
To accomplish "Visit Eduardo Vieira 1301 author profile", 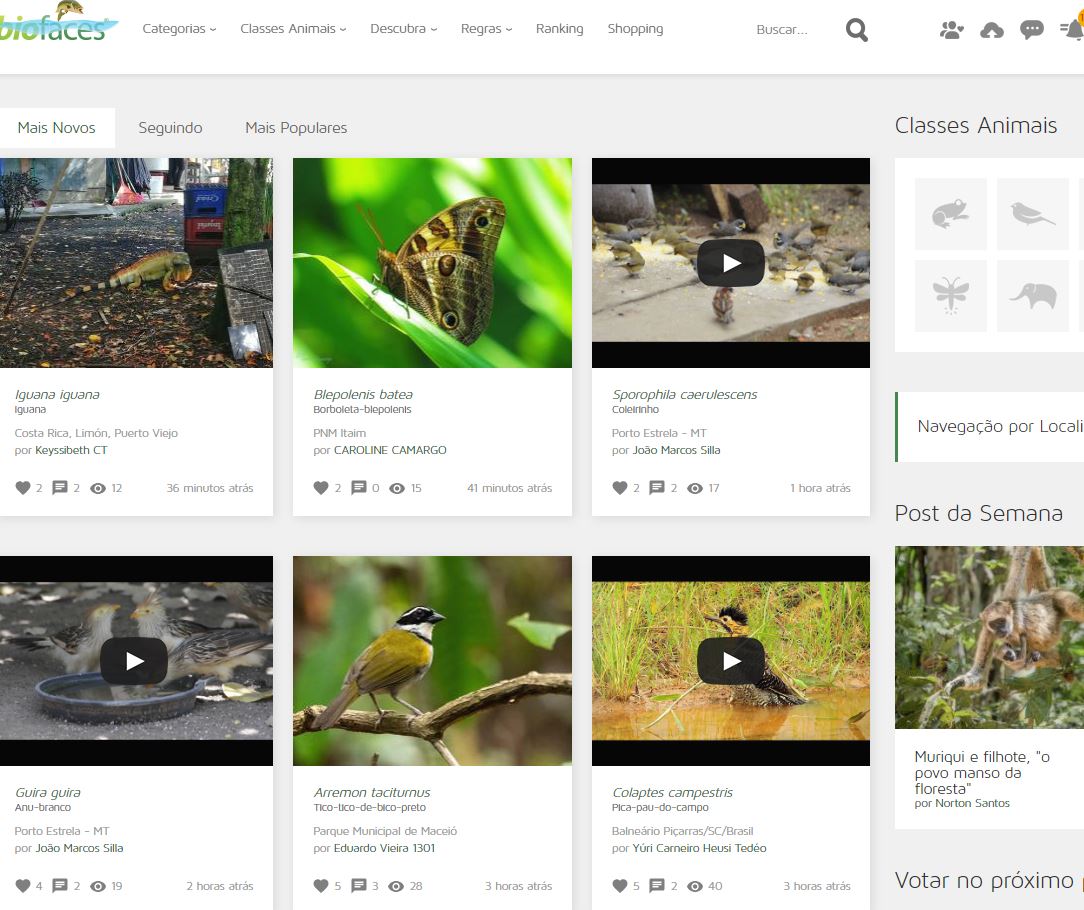I will pos(384,848).
